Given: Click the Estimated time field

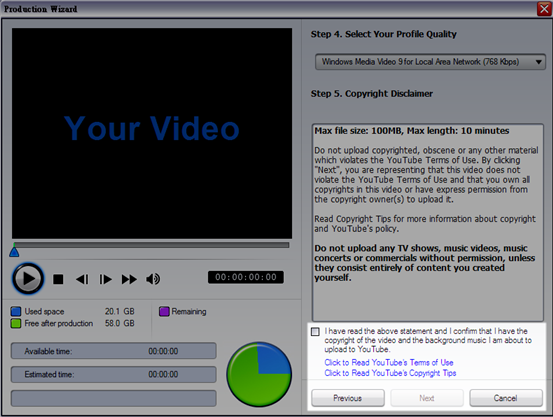Looking at the screenshot, I should pyautogui.click(x=114, y=374).
